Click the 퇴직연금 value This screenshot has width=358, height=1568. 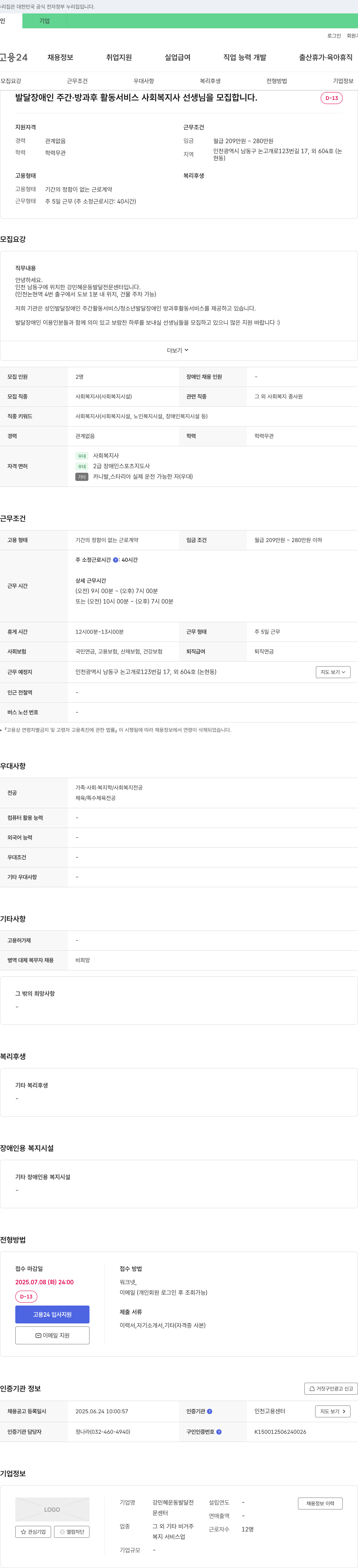tap(264, 651)
